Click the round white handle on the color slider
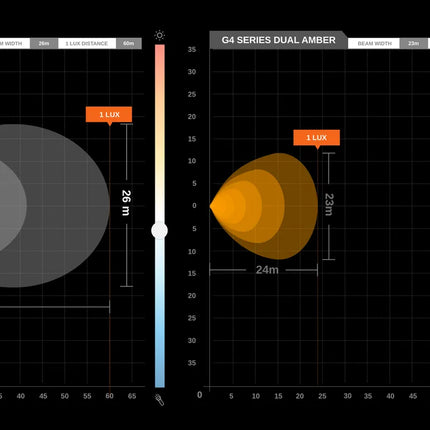Image resolution: width=430 pixels, height=430 pixels. coord(159,230)
